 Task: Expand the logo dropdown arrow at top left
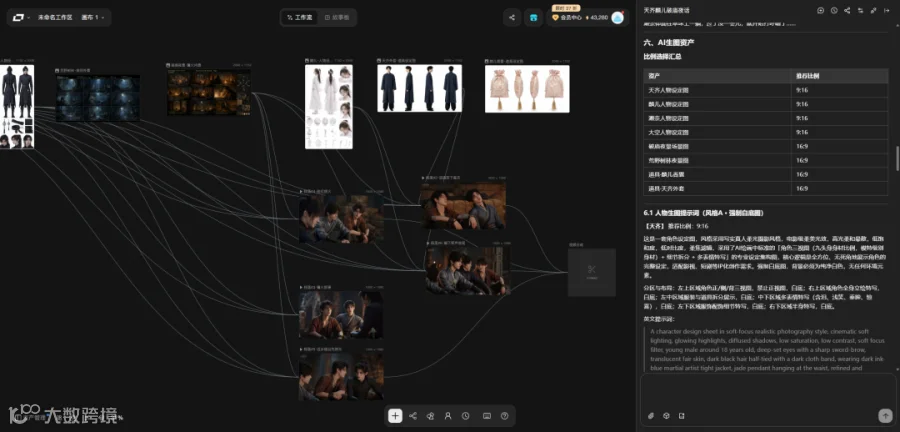(x=29, y=18)
